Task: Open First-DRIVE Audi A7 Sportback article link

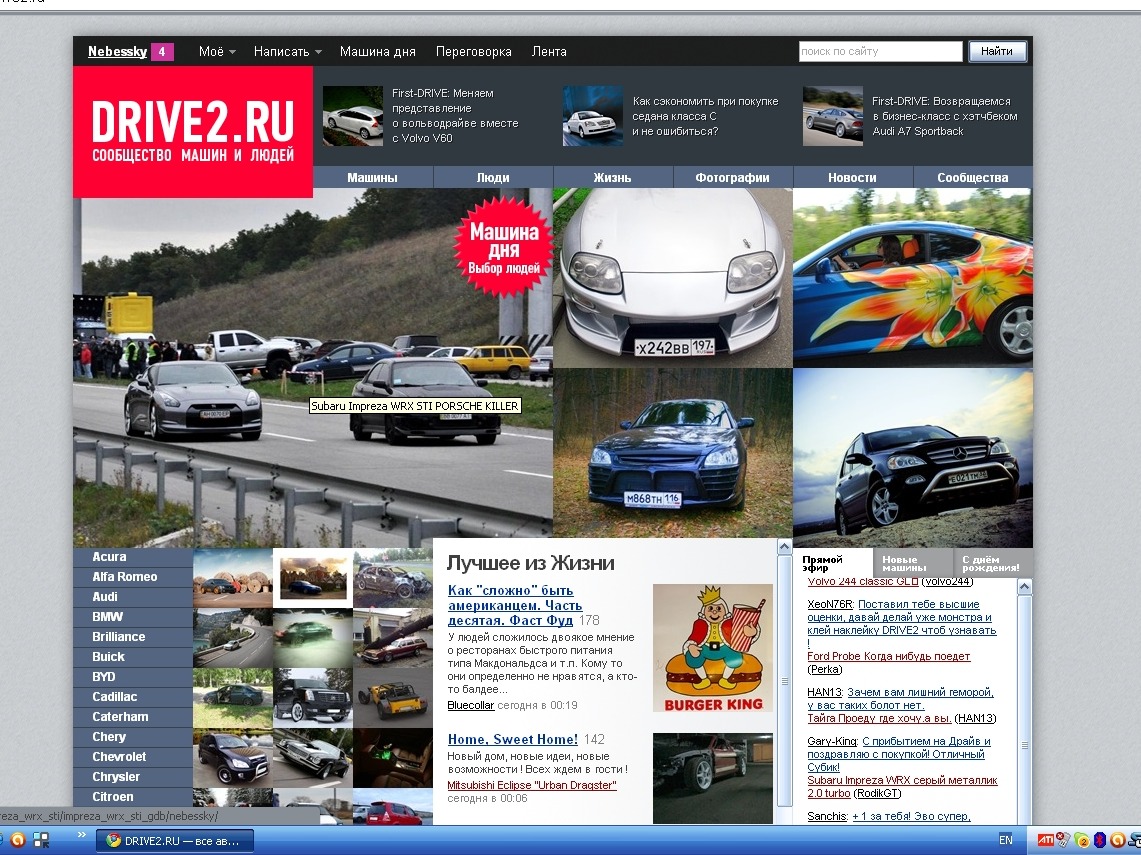Action: click(x=945, y=116)
